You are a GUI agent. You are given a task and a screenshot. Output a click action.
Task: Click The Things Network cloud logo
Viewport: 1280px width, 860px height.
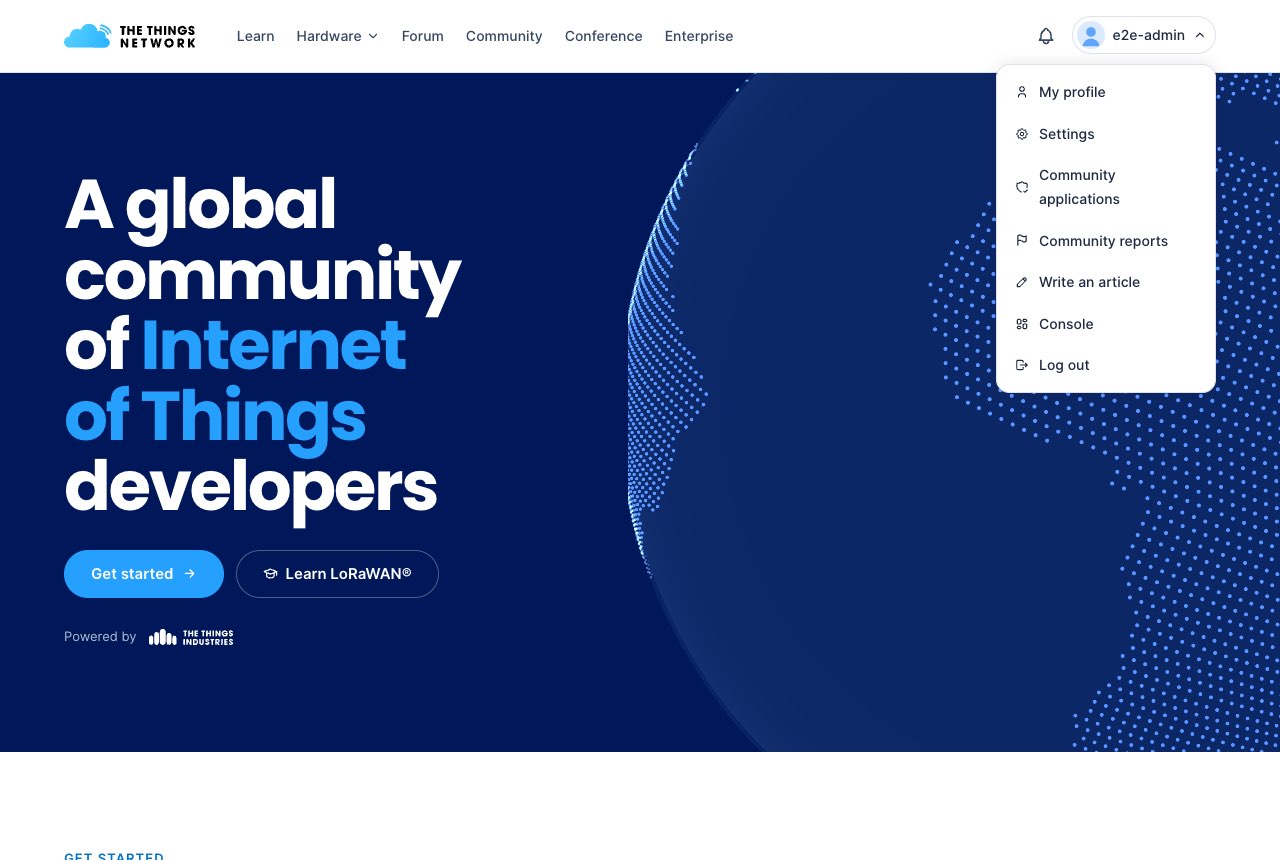[129, 36]
